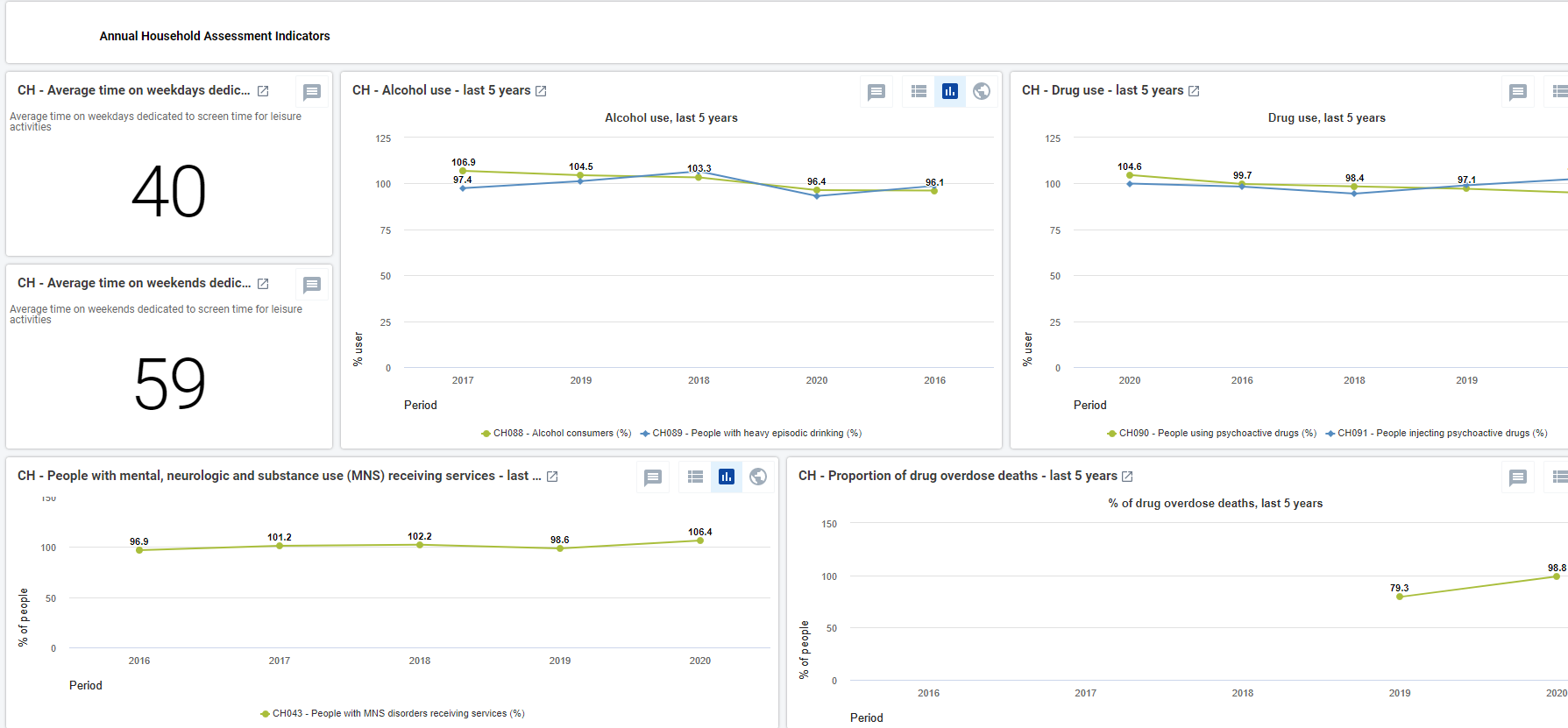Screen dimensions: 1568x728
Task: Toggle CH089 heavy episodic drinking legend series
Action: coord(751,434)
